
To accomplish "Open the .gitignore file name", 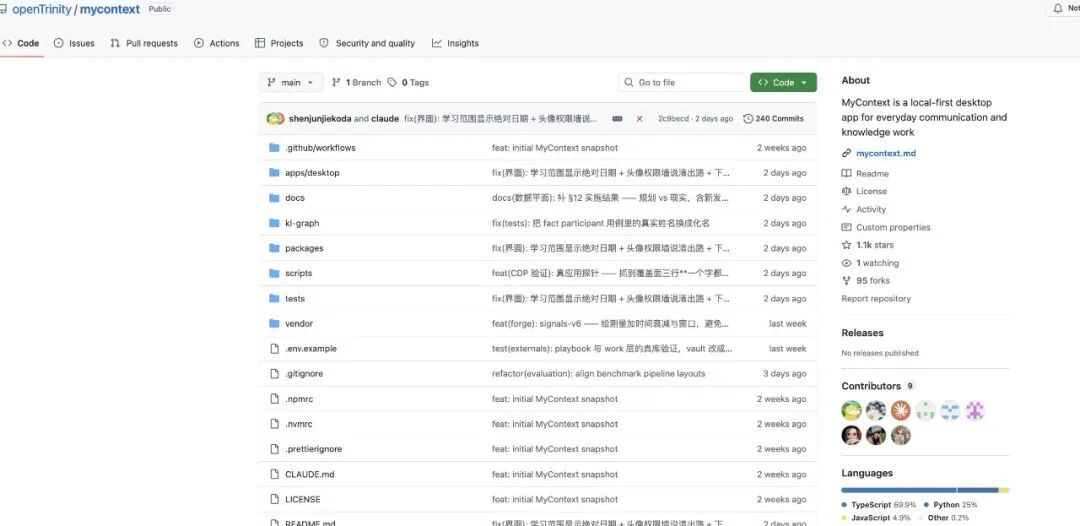I will pos(304,373).
